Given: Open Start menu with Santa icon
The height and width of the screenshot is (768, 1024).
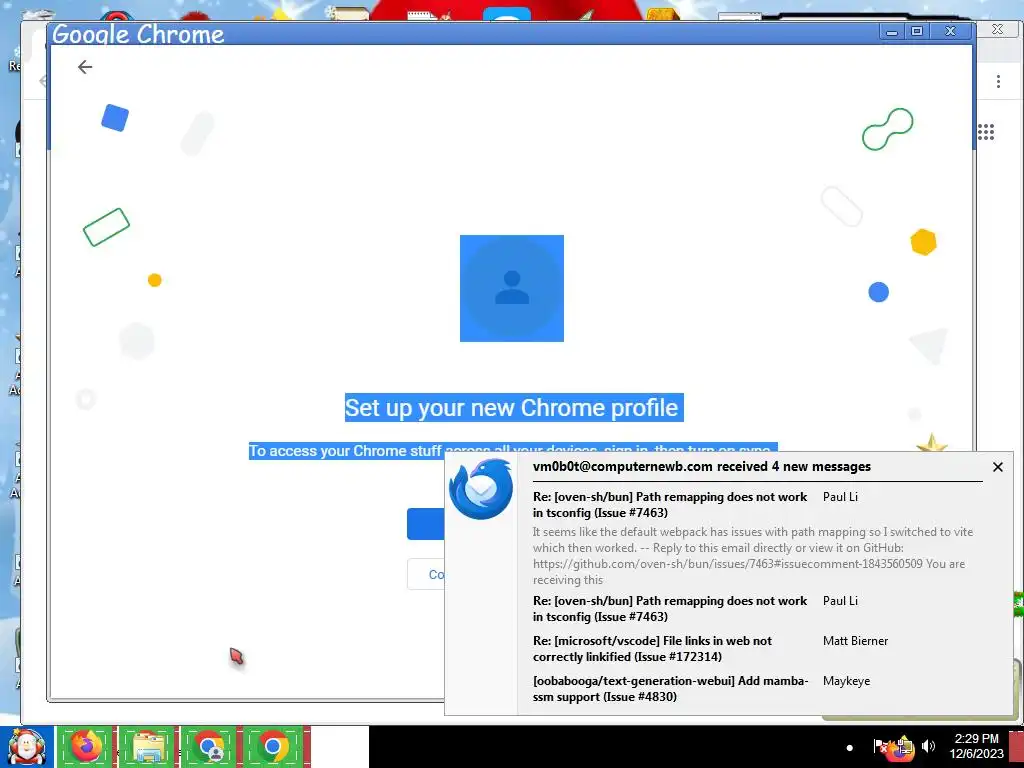Looking at the screenshot, I should 27,747.
